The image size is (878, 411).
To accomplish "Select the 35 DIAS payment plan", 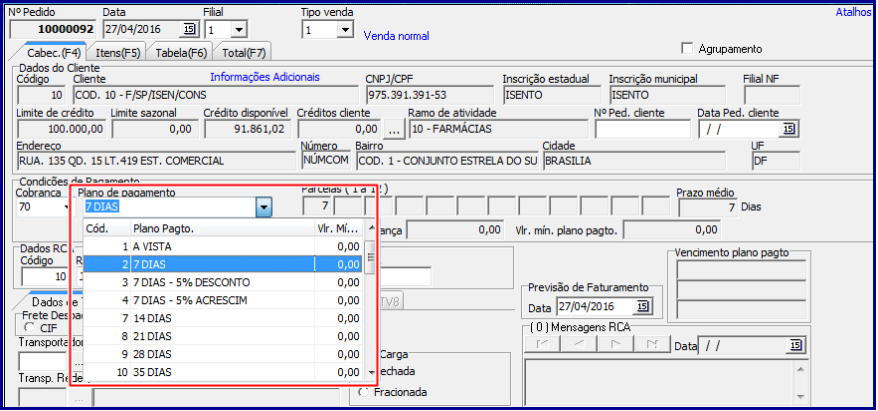I will tap(223, 372).
